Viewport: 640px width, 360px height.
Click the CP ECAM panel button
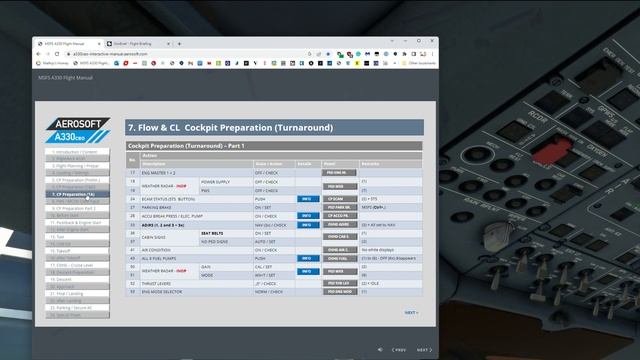coord(340,199)
